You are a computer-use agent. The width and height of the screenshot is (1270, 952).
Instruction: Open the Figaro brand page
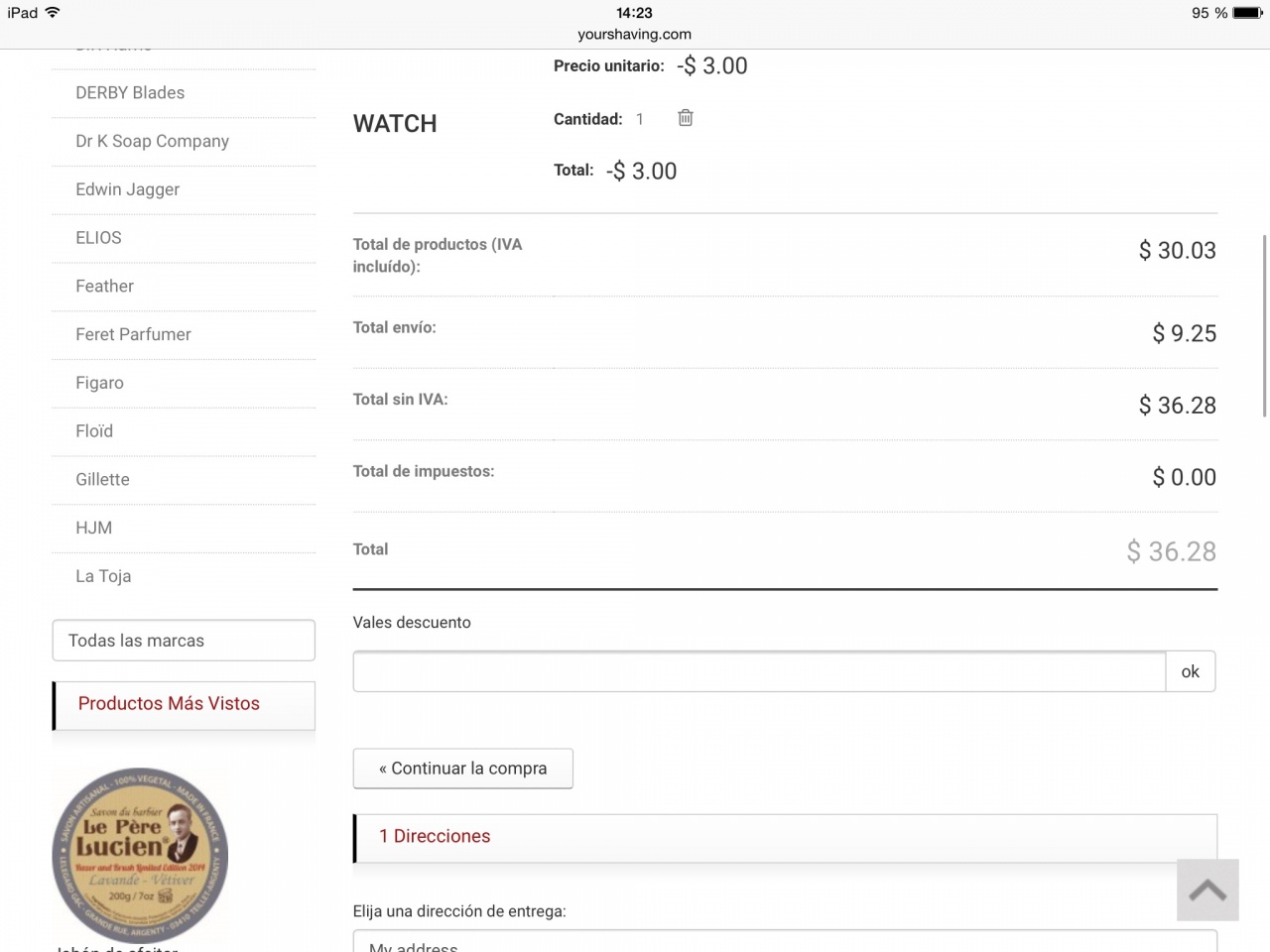[x=99, y=383]
